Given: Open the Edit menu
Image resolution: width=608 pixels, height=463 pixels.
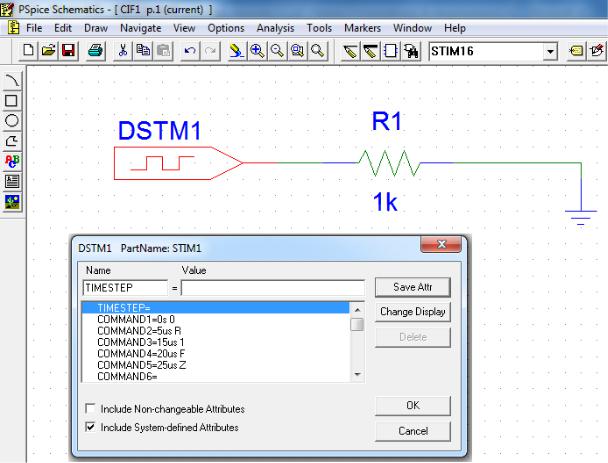Looking at the screenshot, I should point(62,28).
